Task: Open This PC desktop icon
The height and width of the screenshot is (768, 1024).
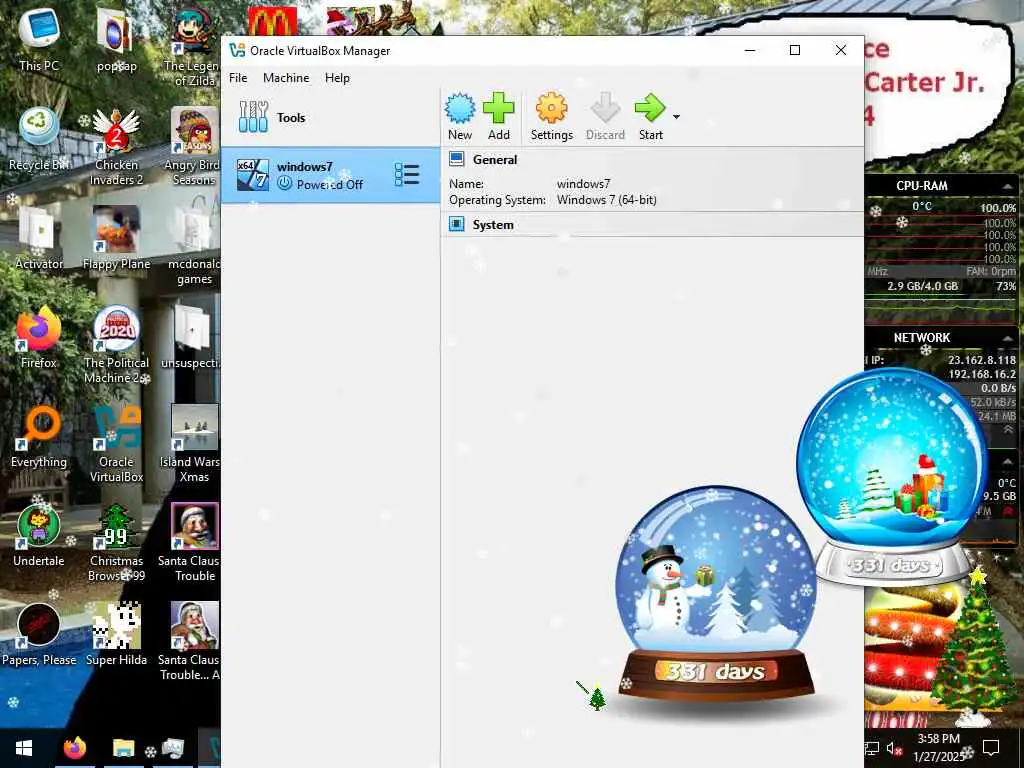Action: [39, 39]
